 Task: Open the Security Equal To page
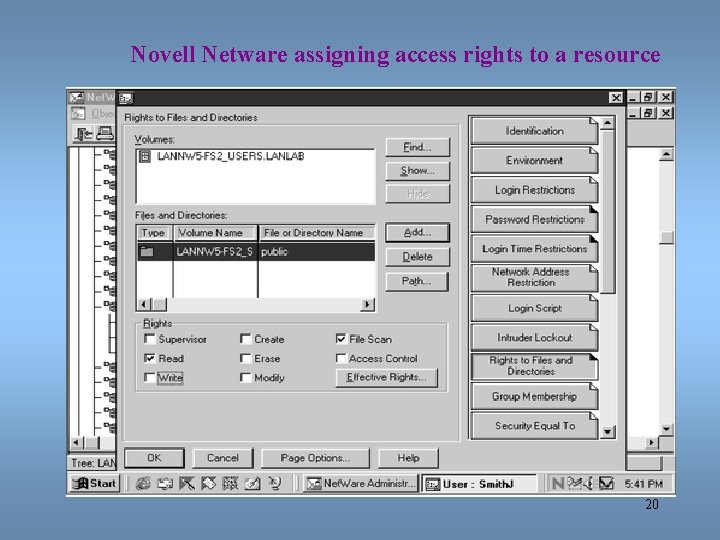click(x=534, y=426)
